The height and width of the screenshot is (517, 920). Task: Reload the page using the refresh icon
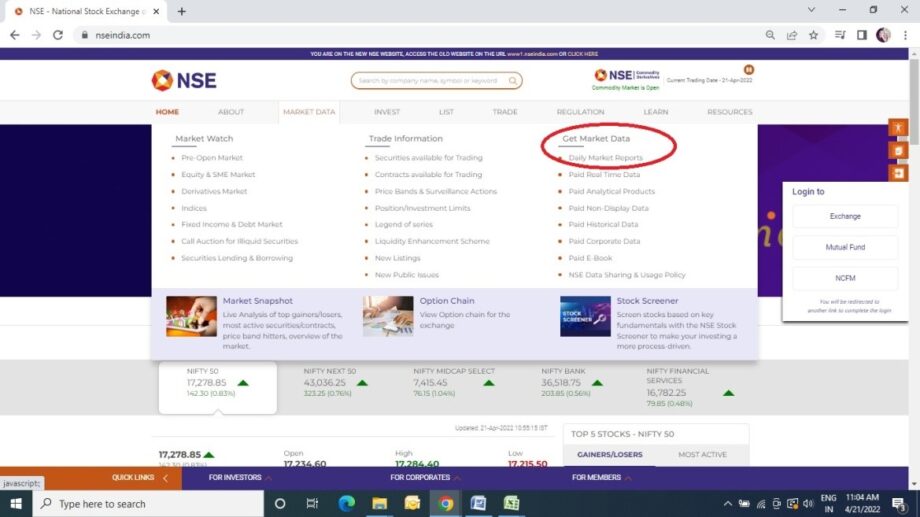point(59,35)
